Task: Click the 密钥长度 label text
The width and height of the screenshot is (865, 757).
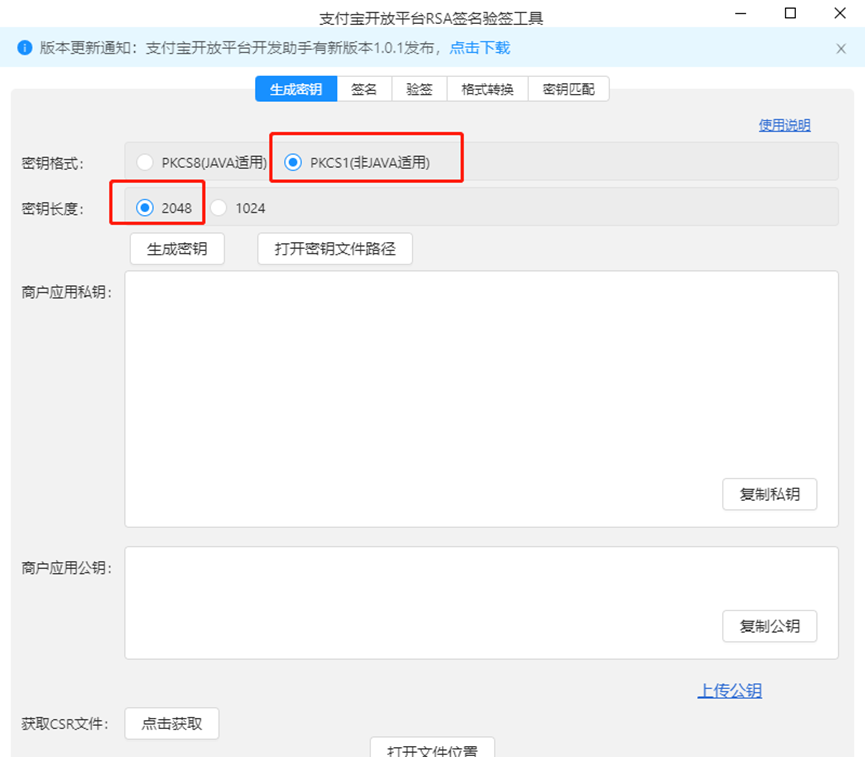Action: coord(52,209)
